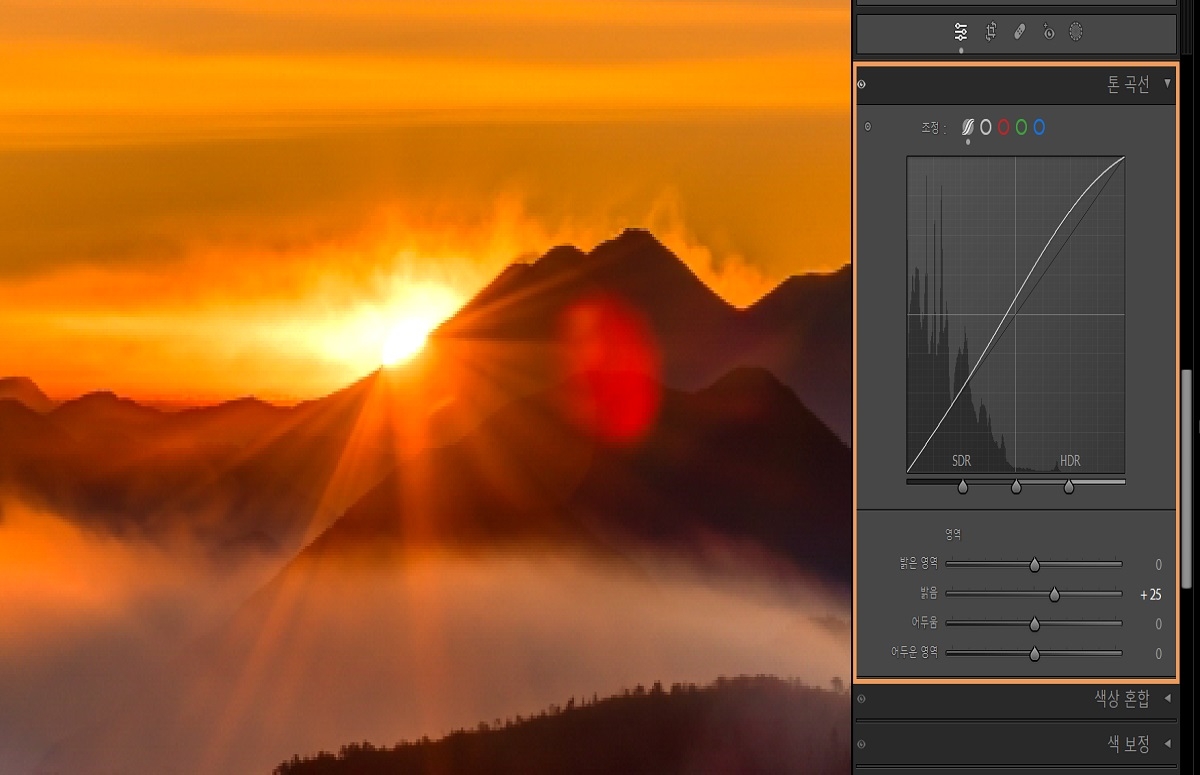Expand the 색상 혼합 panel triangle
Viewport: 1200px width, 775px height.
[1167, 699]
